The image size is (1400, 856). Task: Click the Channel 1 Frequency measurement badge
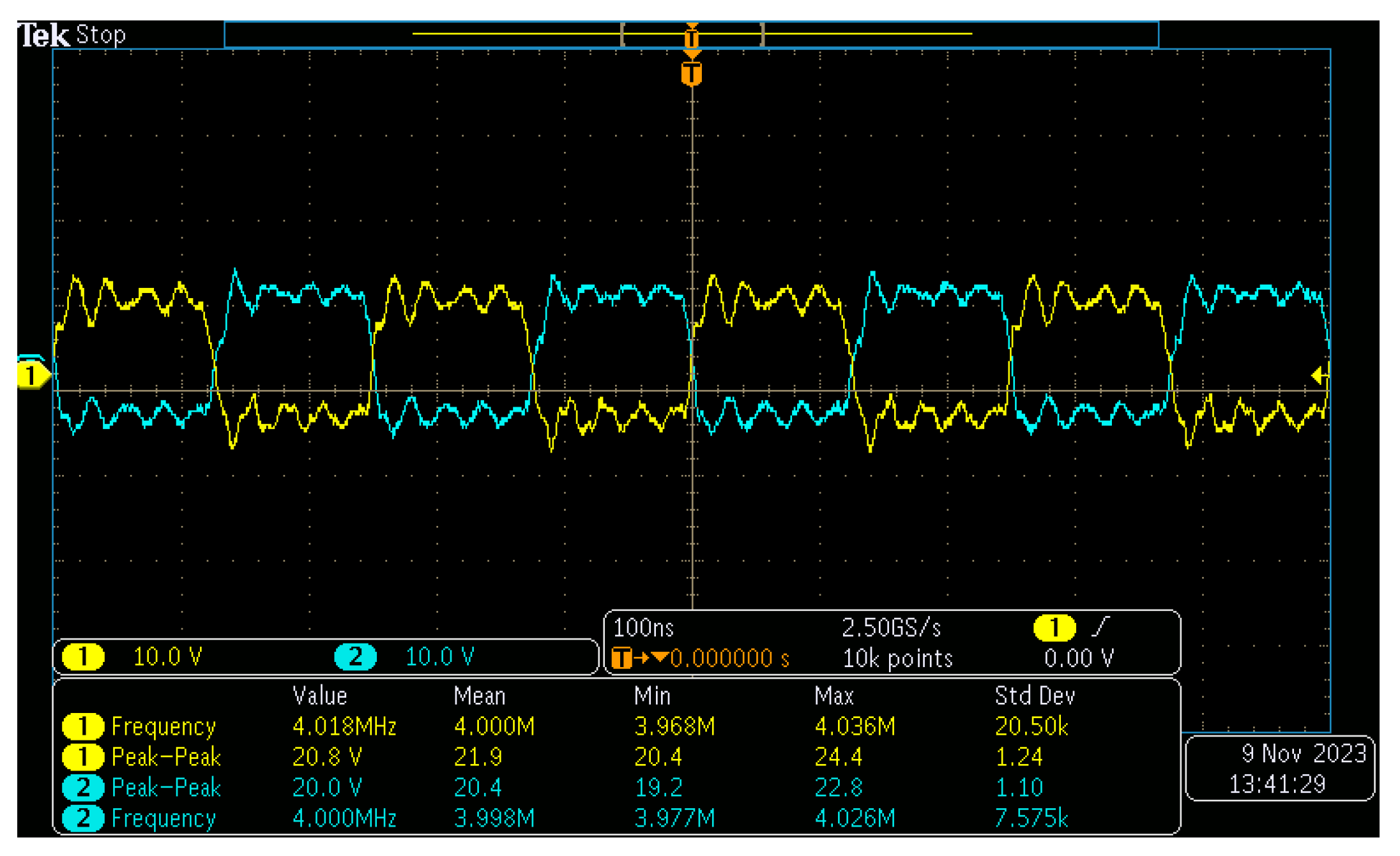(x=84, y=726)
